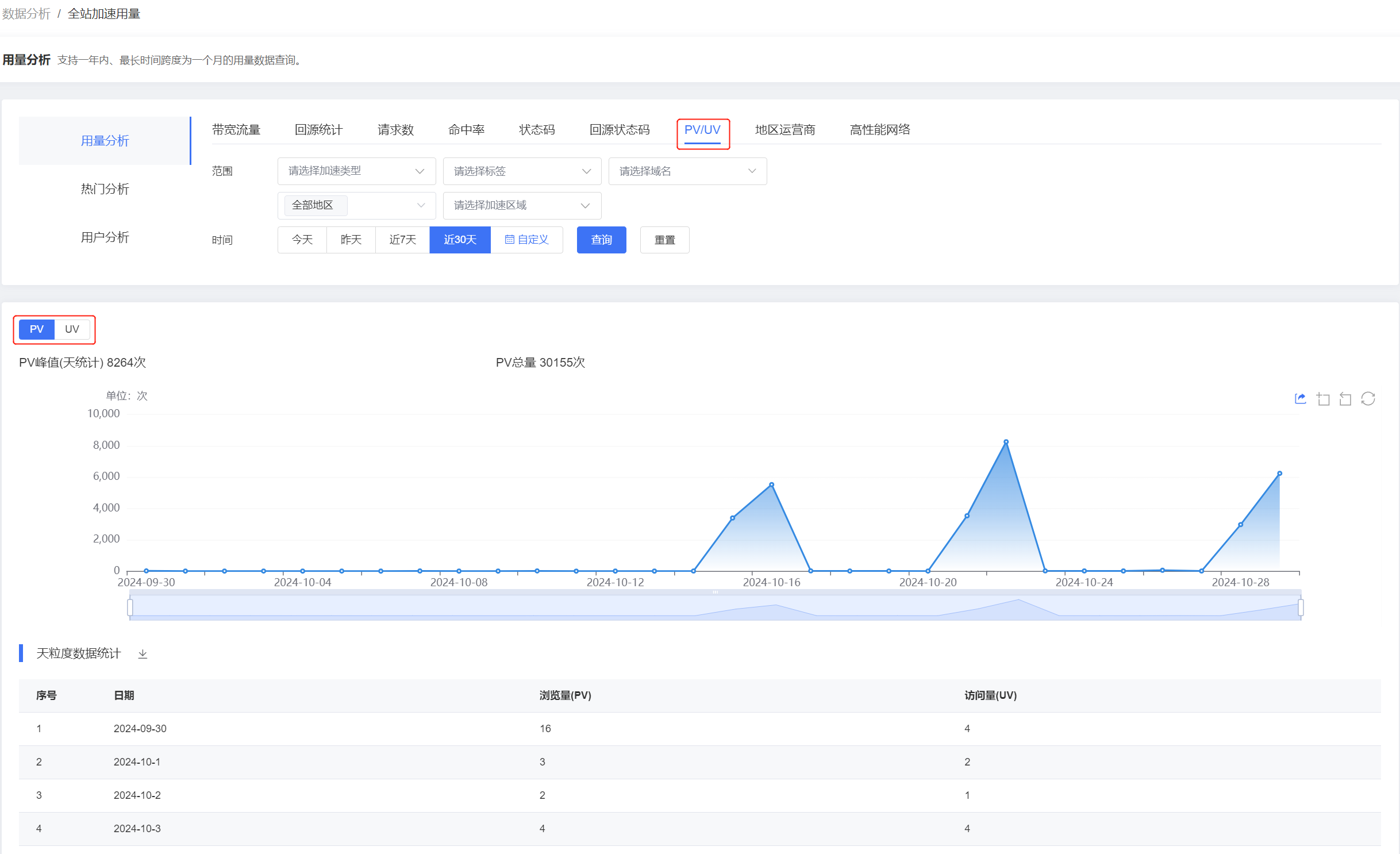The width and height of the screenshot is (1400, 854).
Task: Open the 请选择加速类型 dropdown
Action: [x=356, y=171]
